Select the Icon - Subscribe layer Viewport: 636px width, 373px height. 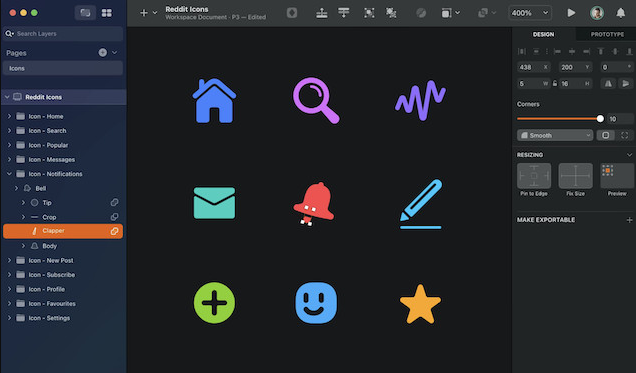pos(64,274)
